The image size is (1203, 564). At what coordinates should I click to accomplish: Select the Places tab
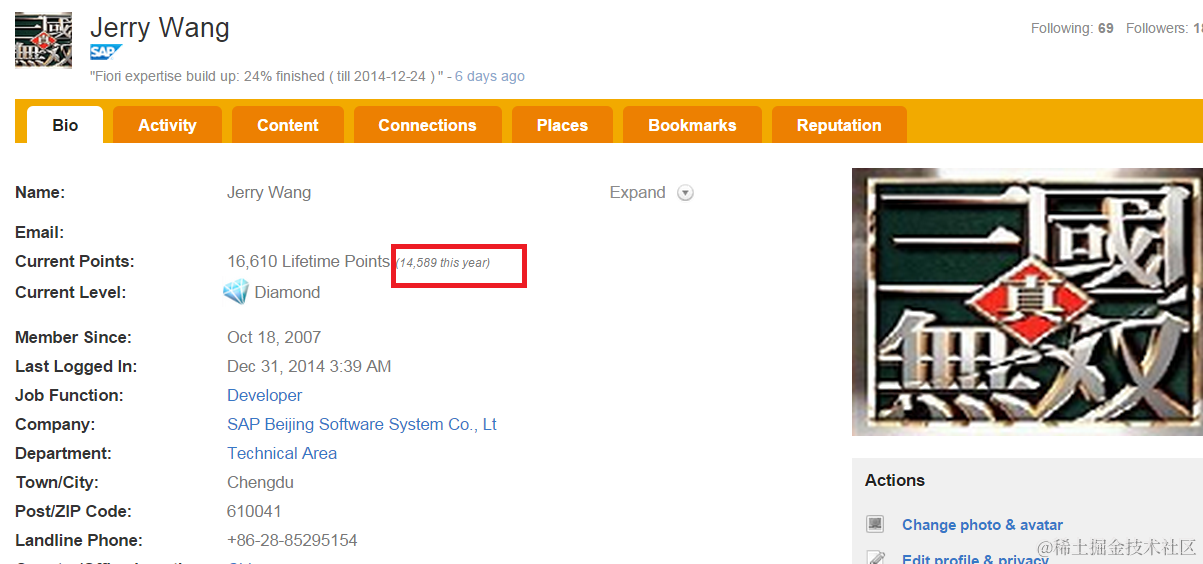562,125
